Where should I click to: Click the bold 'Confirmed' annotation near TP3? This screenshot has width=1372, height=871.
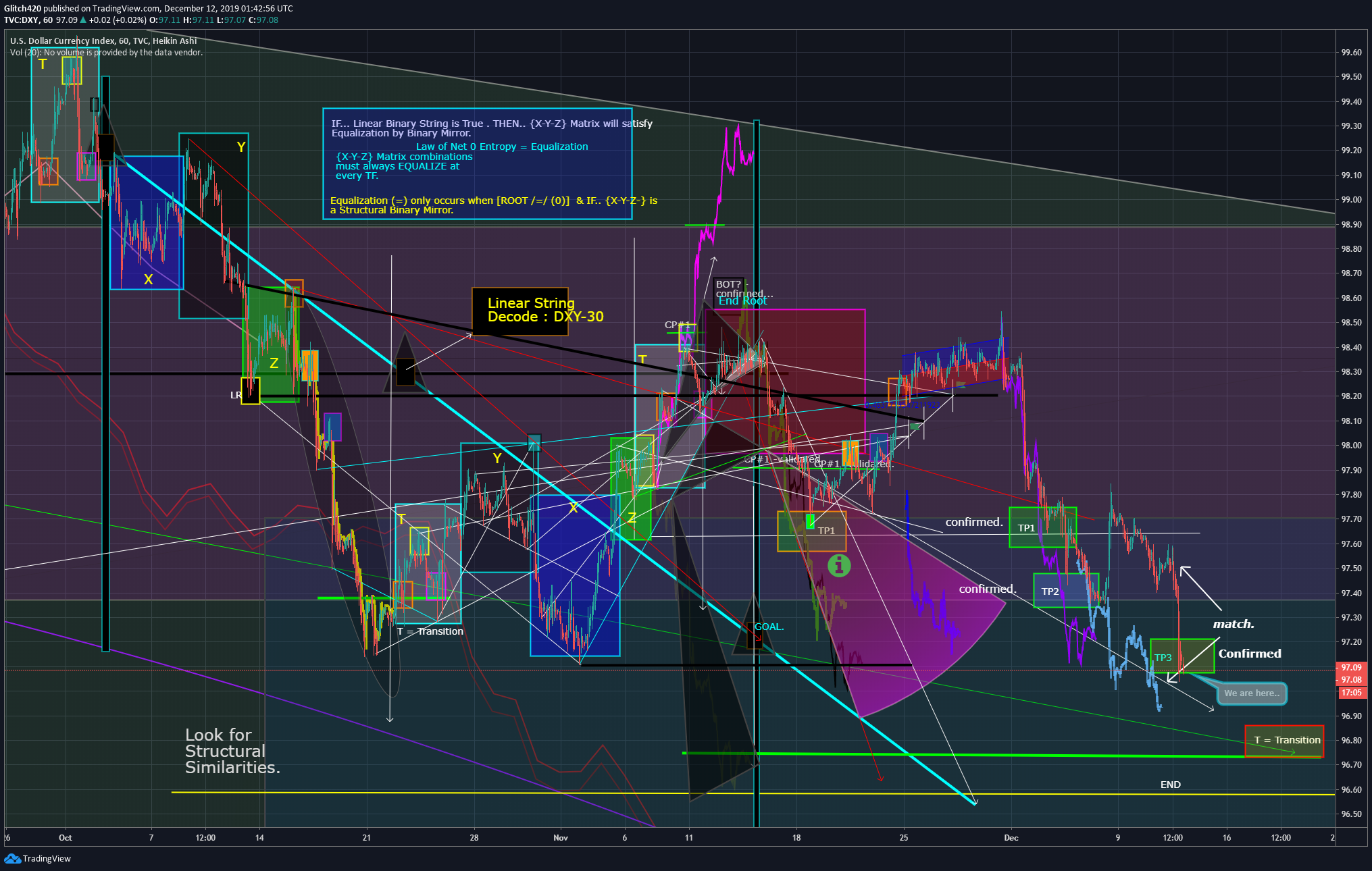tap(1250, 654)
